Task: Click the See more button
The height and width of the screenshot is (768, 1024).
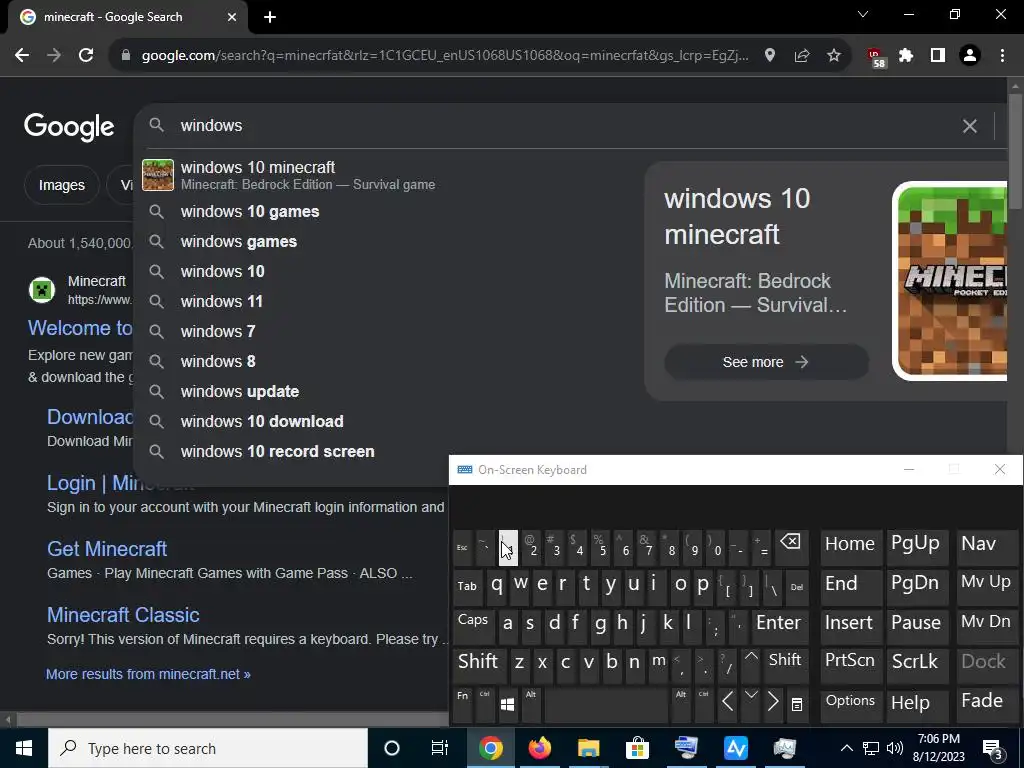Action: click(766, 362)
